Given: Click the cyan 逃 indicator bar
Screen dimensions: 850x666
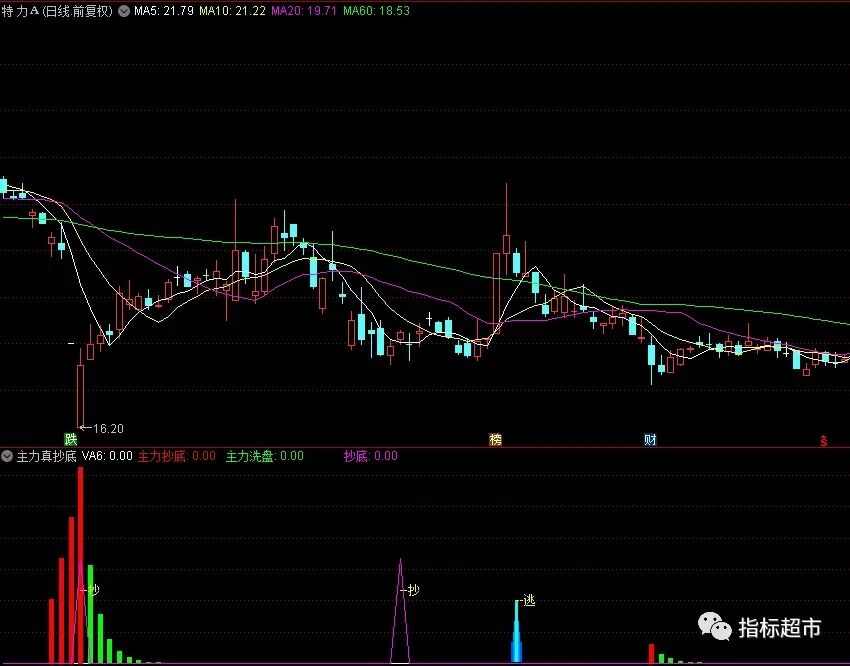Looking at the screenshot, I should click(517, 631).
